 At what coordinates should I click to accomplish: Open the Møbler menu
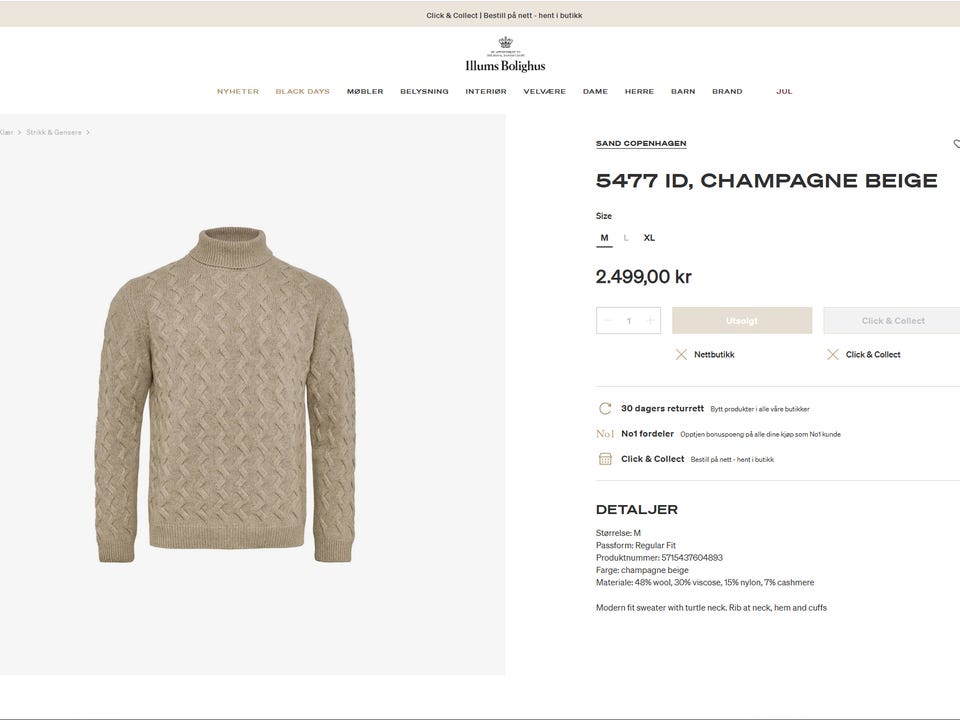pyautogui.click(x=365, y=91)
